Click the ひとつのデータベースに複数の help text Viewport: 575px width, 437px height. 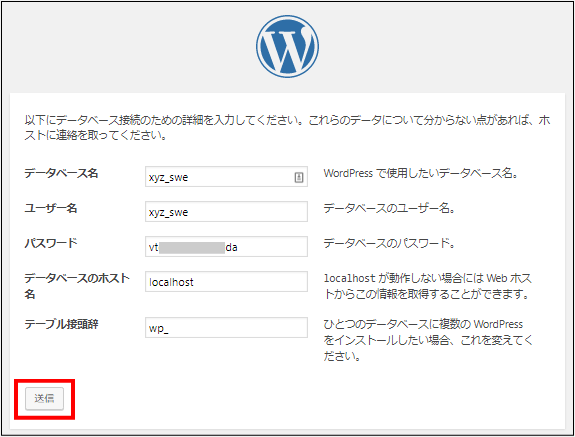(428, 340)
